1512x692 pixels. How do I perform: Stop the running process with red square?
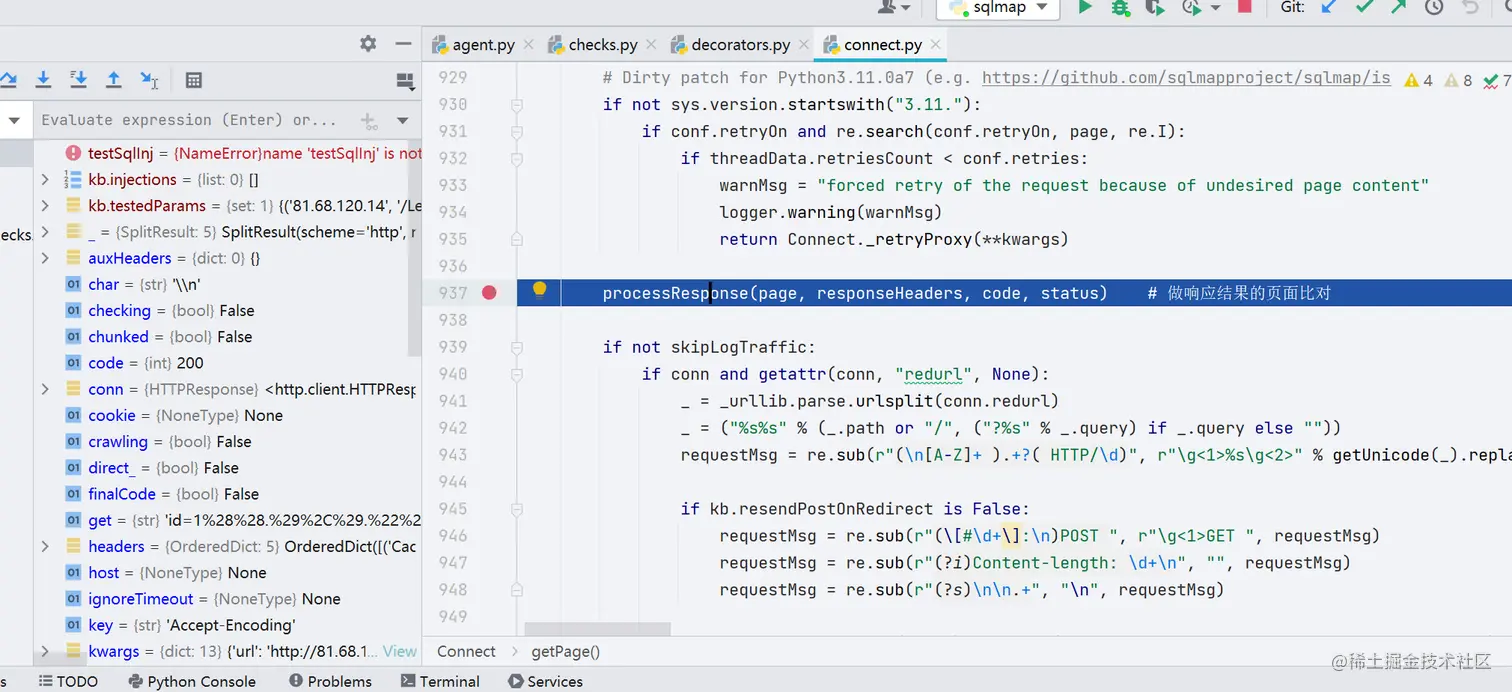[x=1245, y=6]
